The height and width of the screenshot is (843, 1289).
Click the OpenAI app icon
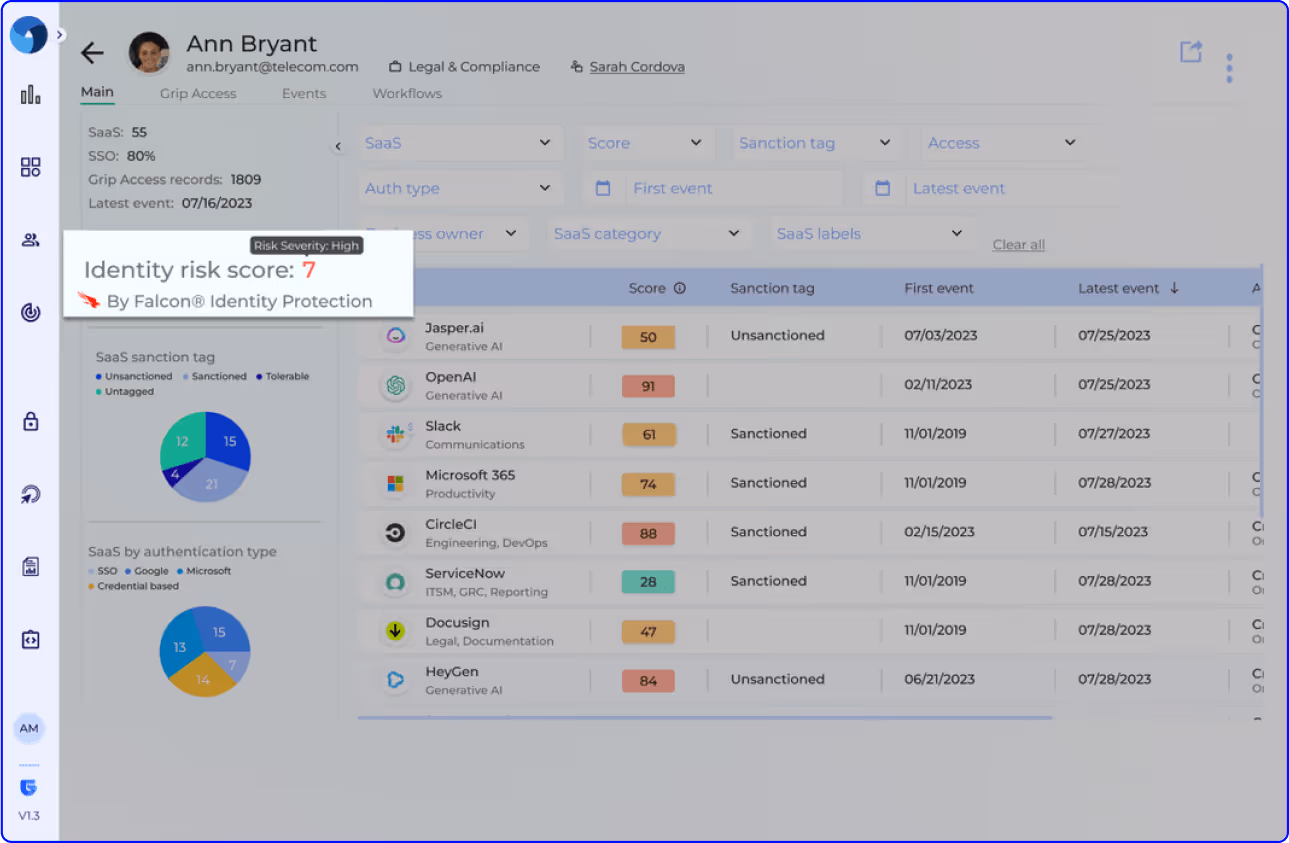point(395,385)
